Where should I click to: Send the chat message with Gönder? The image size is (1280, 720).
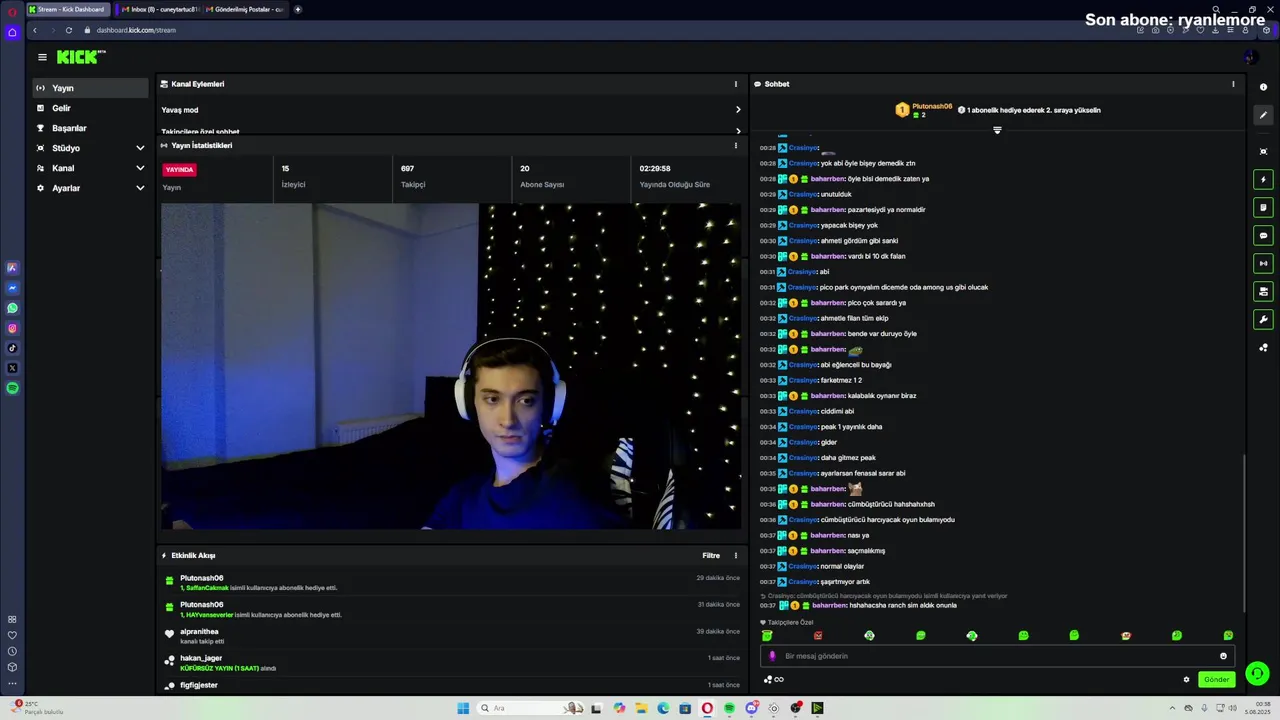pos(1216,680)
